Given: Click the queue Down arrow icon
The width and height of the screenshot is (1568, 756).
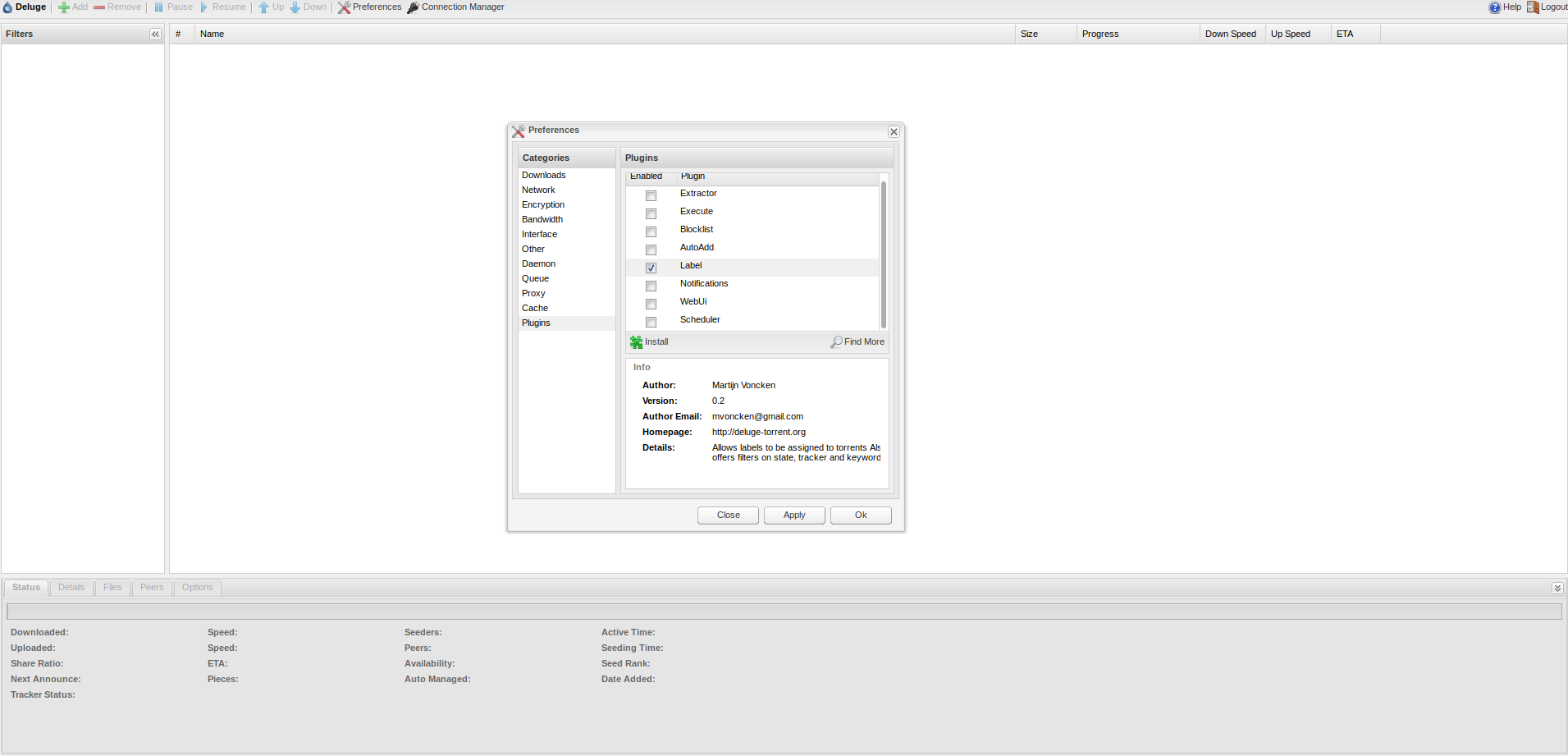Looking at the screenshot, I should coord(295,7).
